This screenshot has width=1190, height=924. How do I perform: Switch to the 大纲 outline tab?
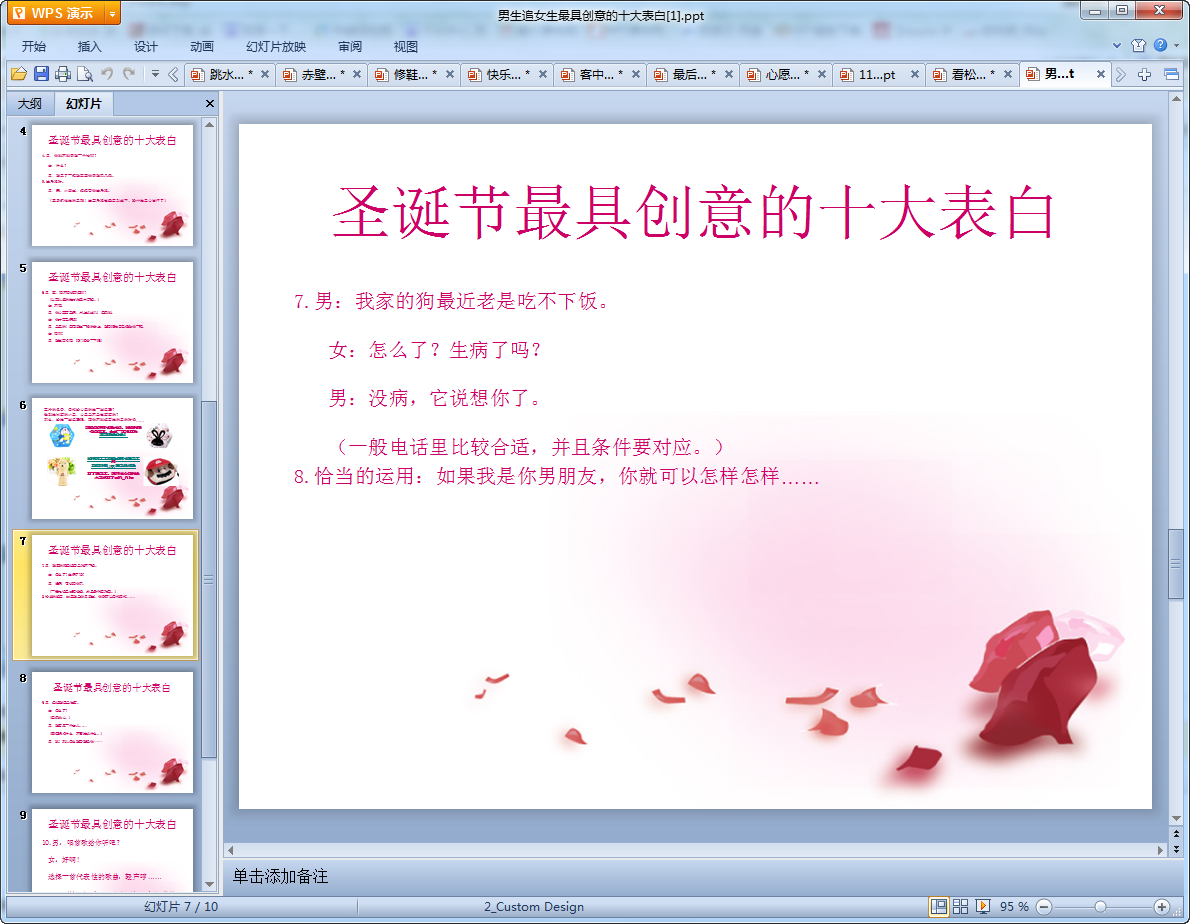30,103
